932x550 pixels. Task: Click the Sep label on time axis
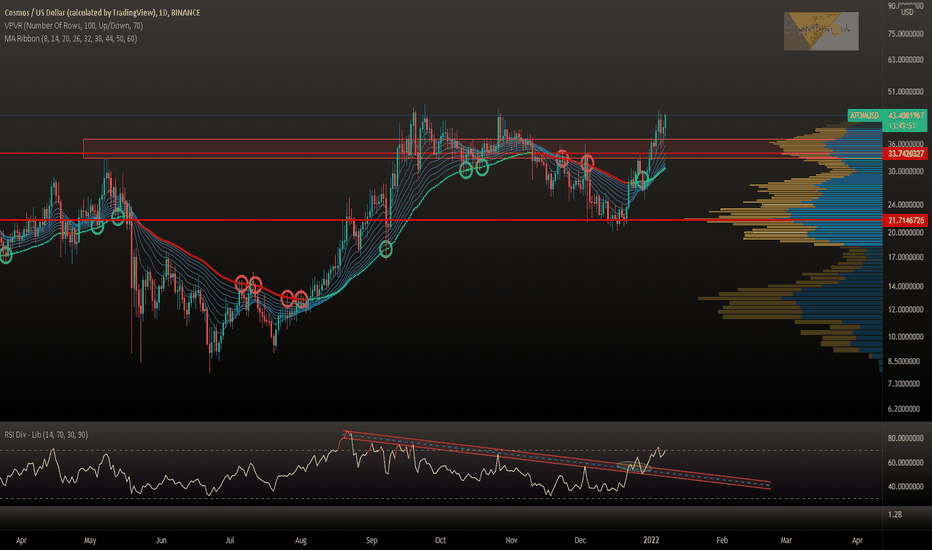click(371, 540)
